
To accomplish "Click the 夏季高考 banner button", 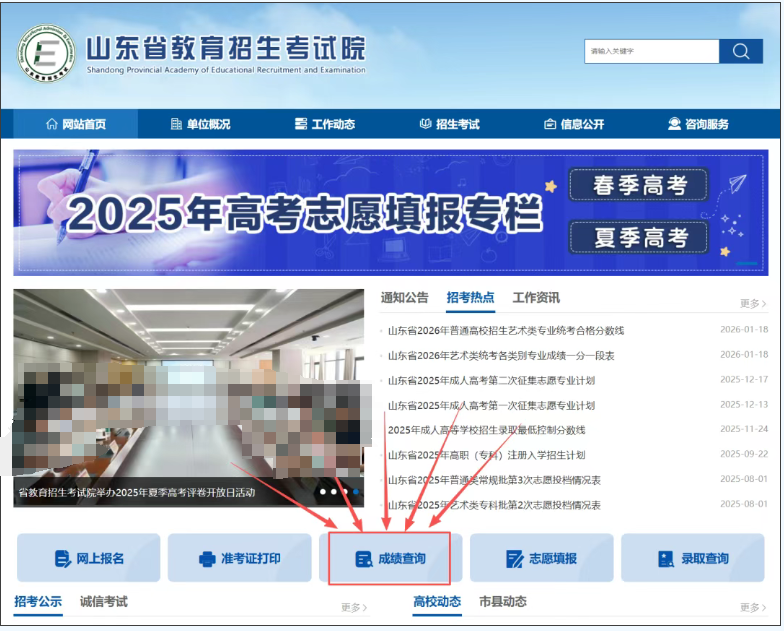I will pos(638,237).
